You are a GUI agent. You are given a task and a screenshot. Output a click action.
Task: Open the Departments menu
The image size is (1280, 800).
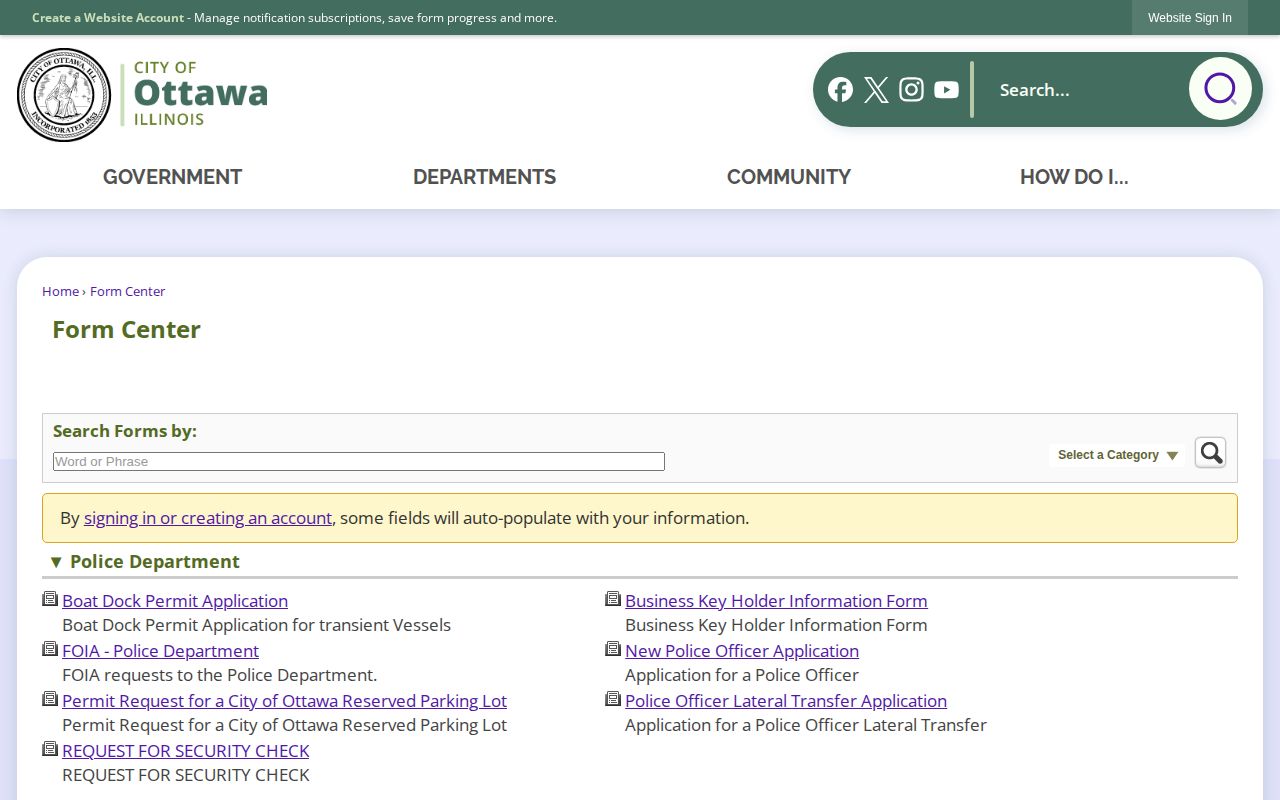[484, 177]
